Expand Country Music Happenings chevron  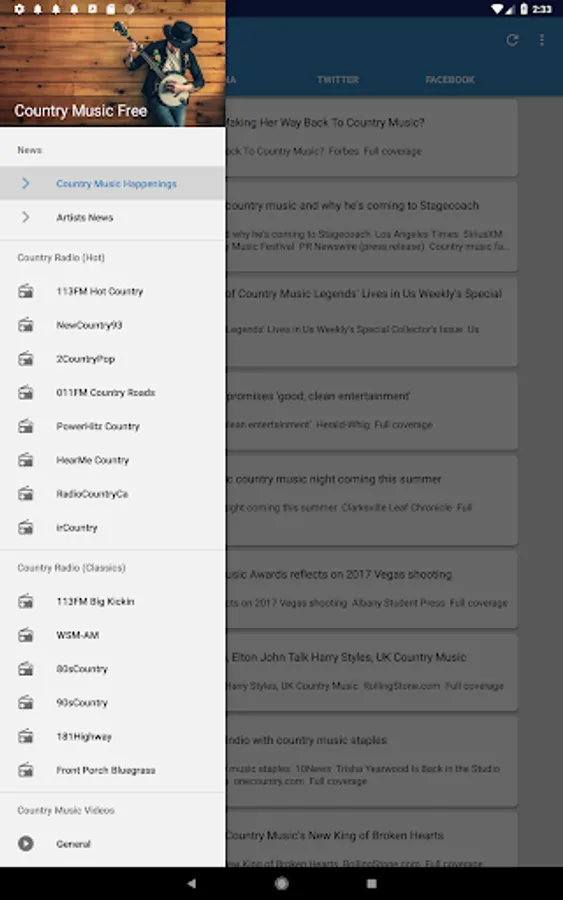click(26, 184)
